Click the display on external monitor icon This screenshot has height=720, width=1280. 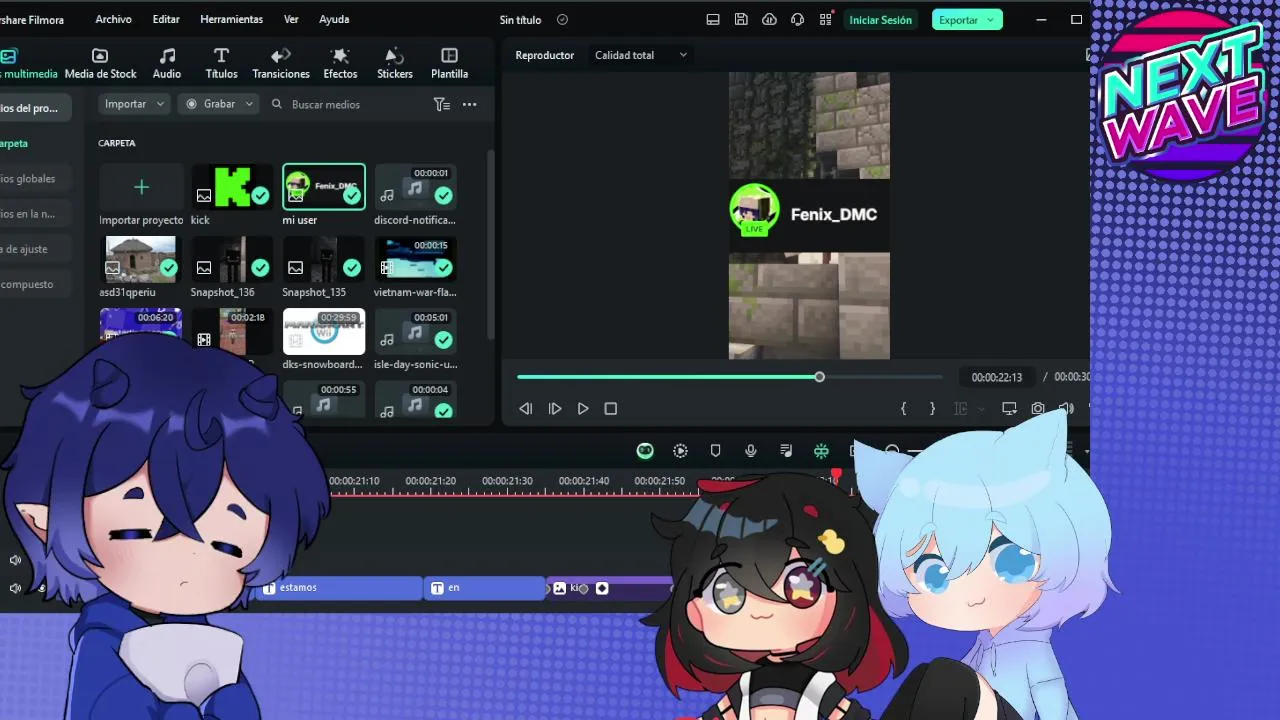click(1009, 408)
